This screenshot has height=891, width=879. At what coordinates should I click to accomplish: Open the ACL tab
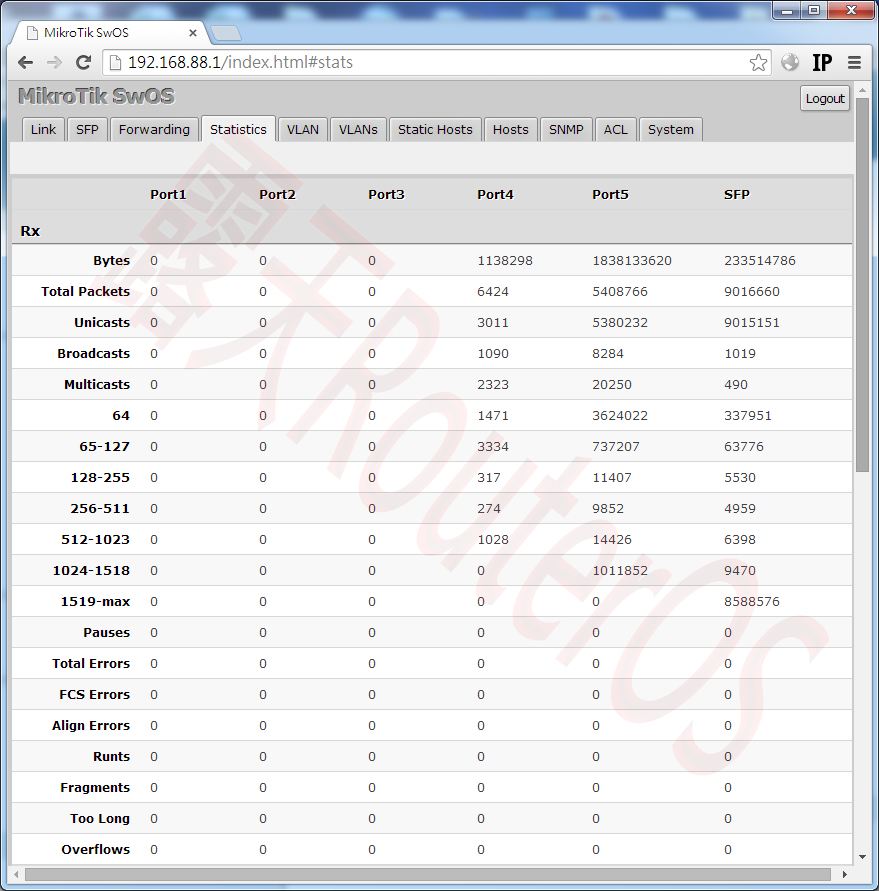coord(615,130)
